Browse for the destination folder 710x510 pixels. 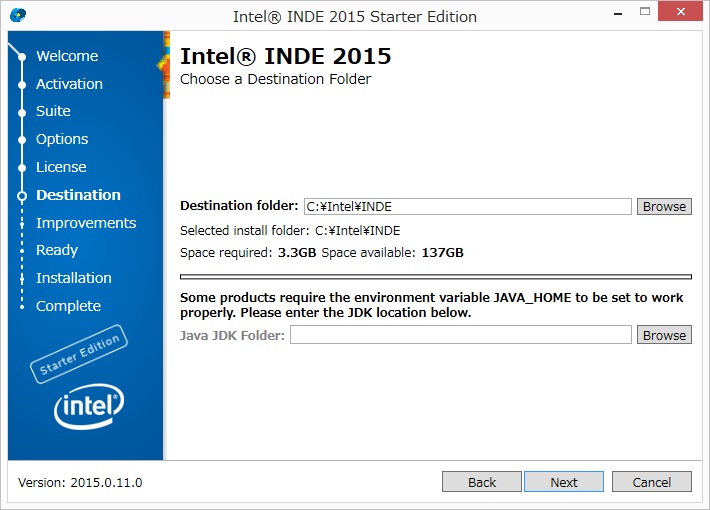[x=664, y=206]
